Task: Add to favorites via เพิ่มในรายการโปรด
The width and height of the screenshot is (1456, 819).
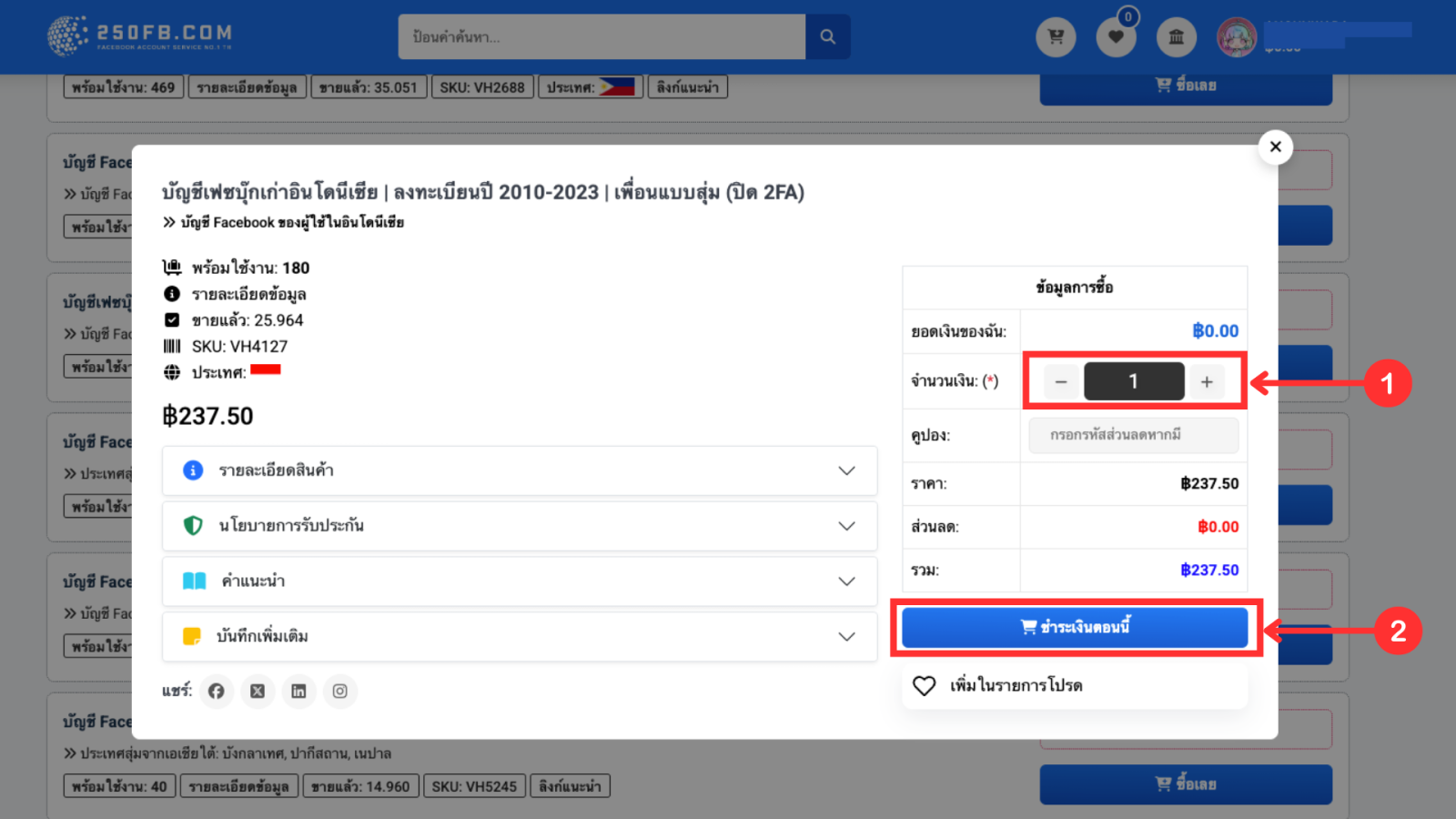Action: [x=1015, y=685]
